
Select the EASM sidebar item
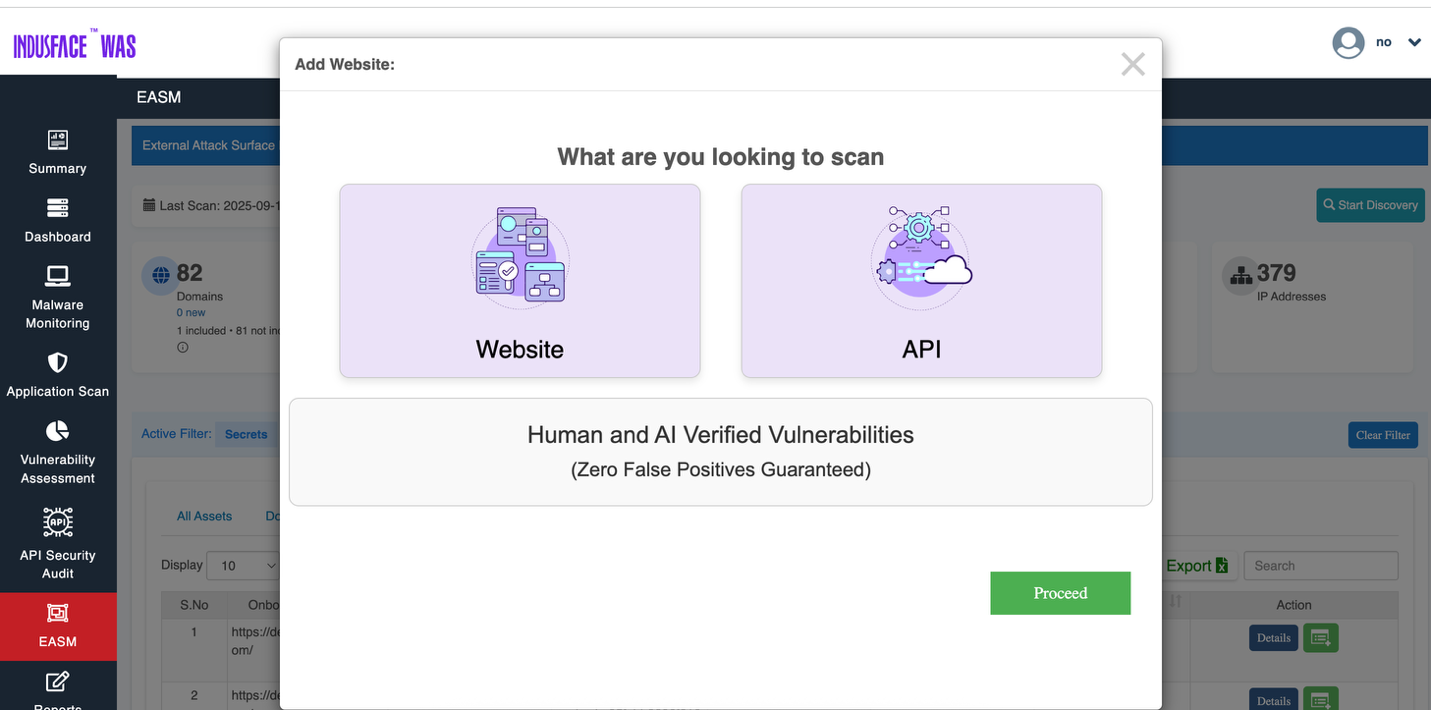(x=58, y=625)
